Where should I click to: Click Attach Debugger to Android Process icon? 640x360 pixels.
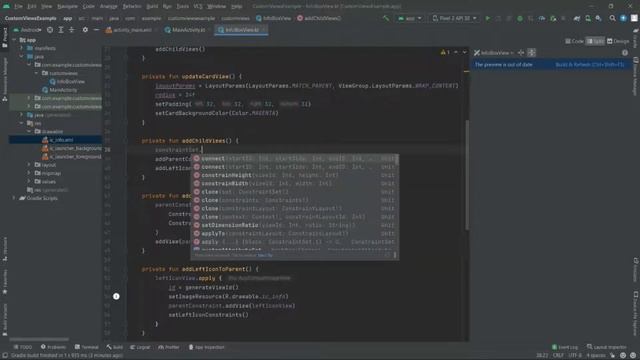(553, 18)
